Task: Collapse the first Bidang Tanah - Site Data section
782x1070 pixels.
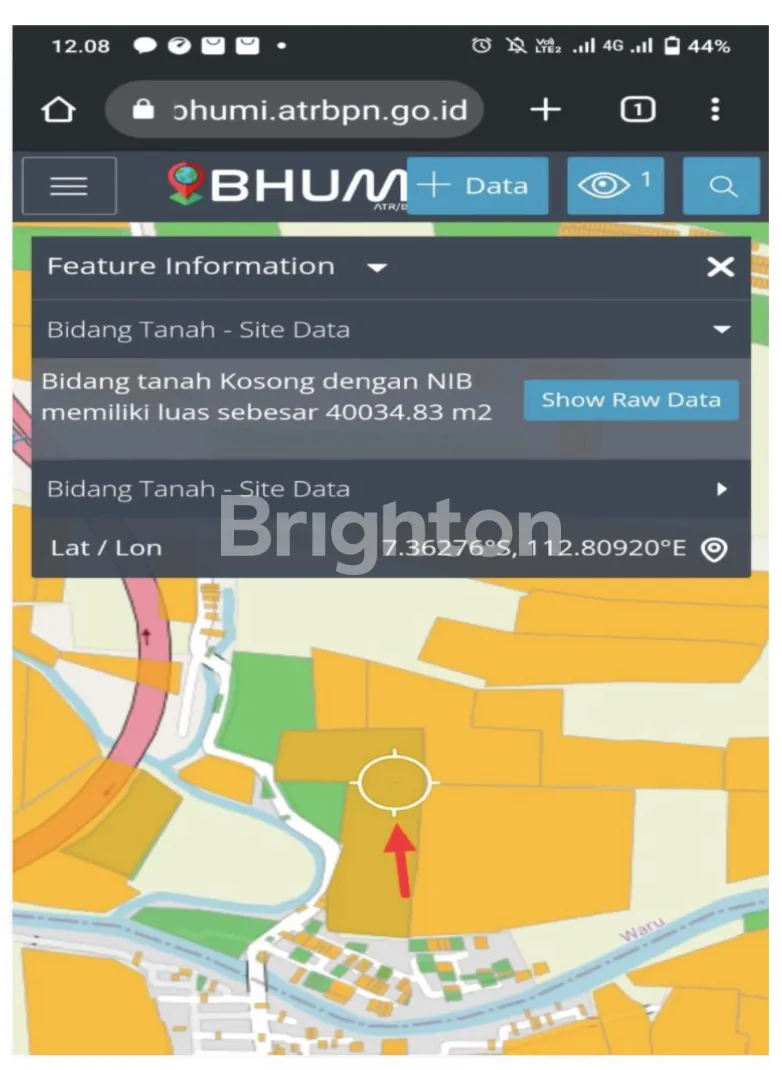Action: tap(721, 330)
